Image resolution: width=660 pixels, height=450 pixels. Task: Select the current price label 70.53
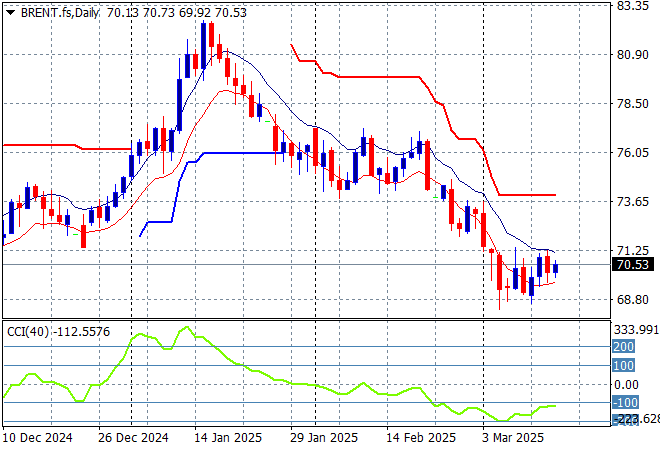[x=633, y=265]
